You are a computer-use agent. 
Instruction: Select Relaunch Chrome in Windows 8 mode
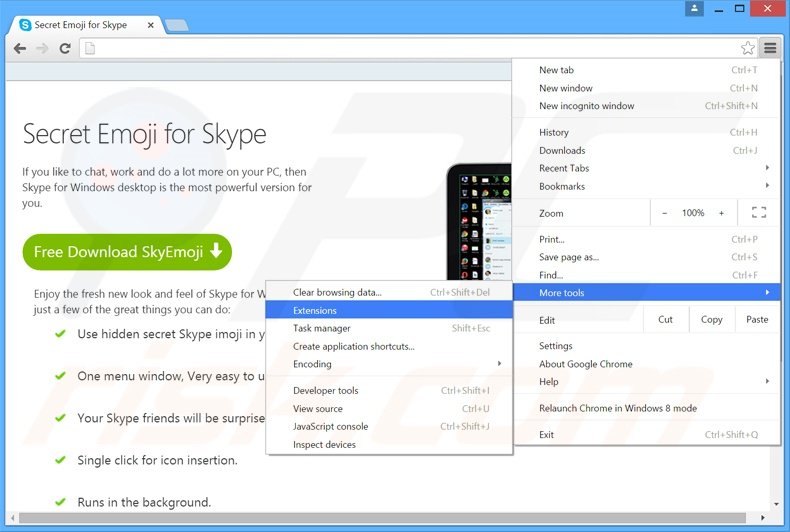pos(647,409)
